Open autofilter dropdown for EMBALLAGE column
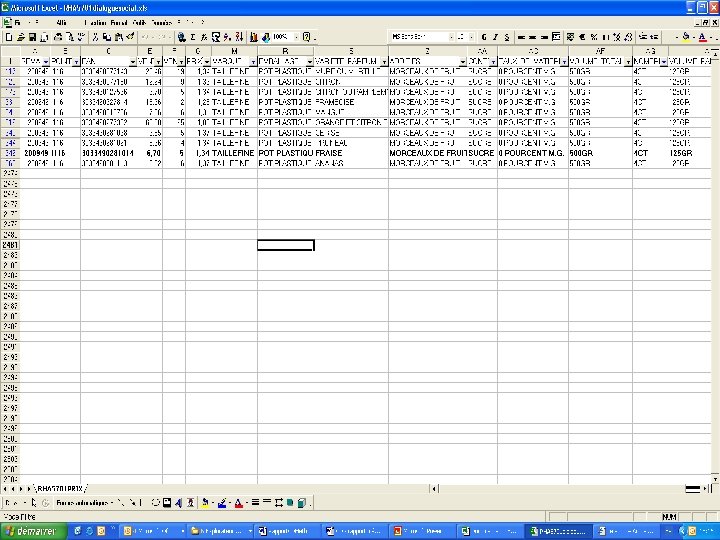This screenshot has width=720, height=540. (310, 62)
